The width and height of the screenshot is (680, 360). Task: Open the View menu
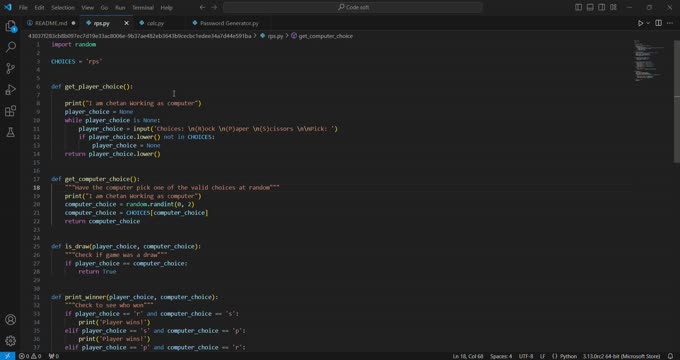(x=88, y=8)
